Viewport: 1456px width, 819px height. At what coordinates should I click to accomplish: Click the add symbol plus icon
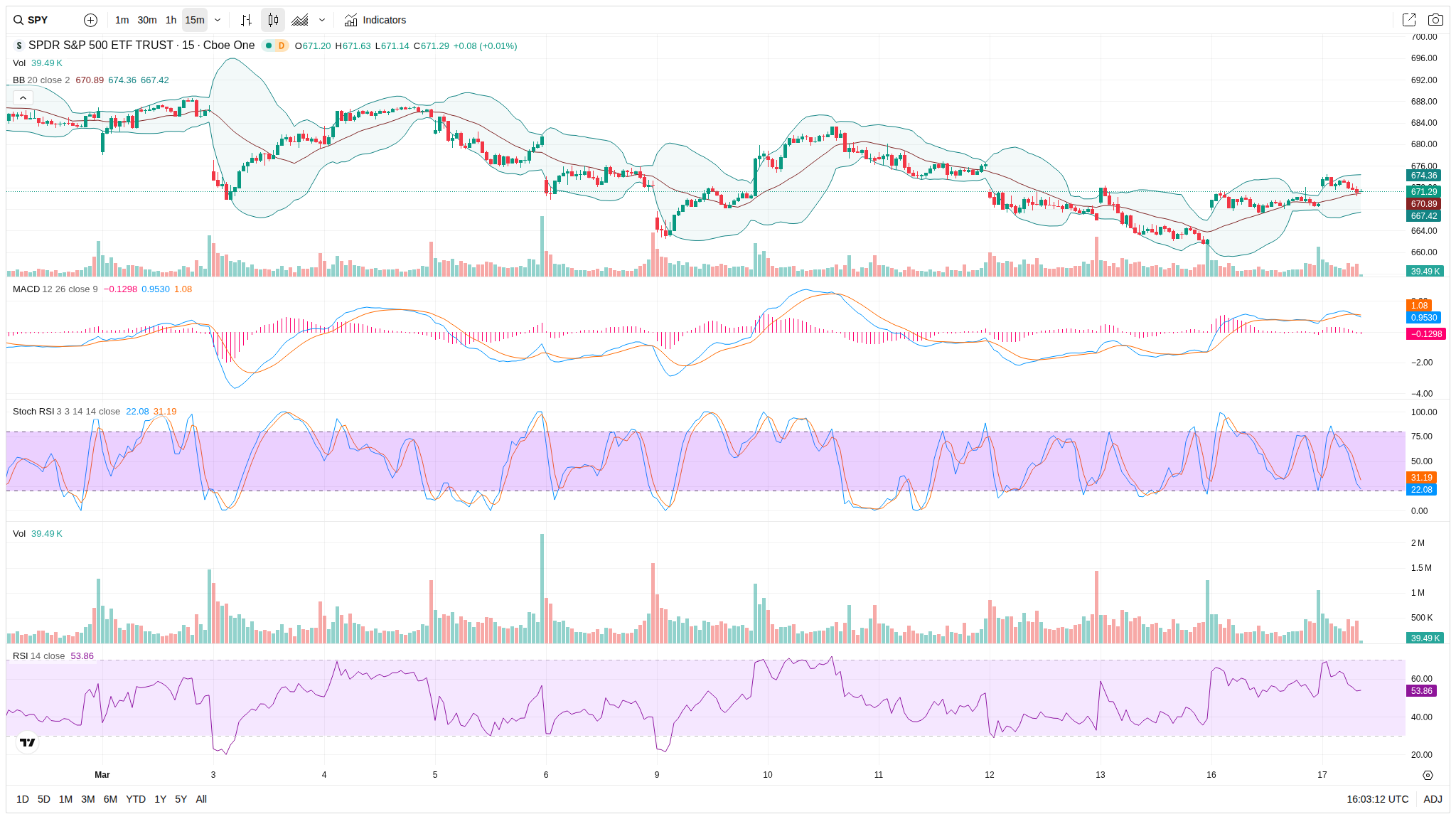(x=90, y=20)
